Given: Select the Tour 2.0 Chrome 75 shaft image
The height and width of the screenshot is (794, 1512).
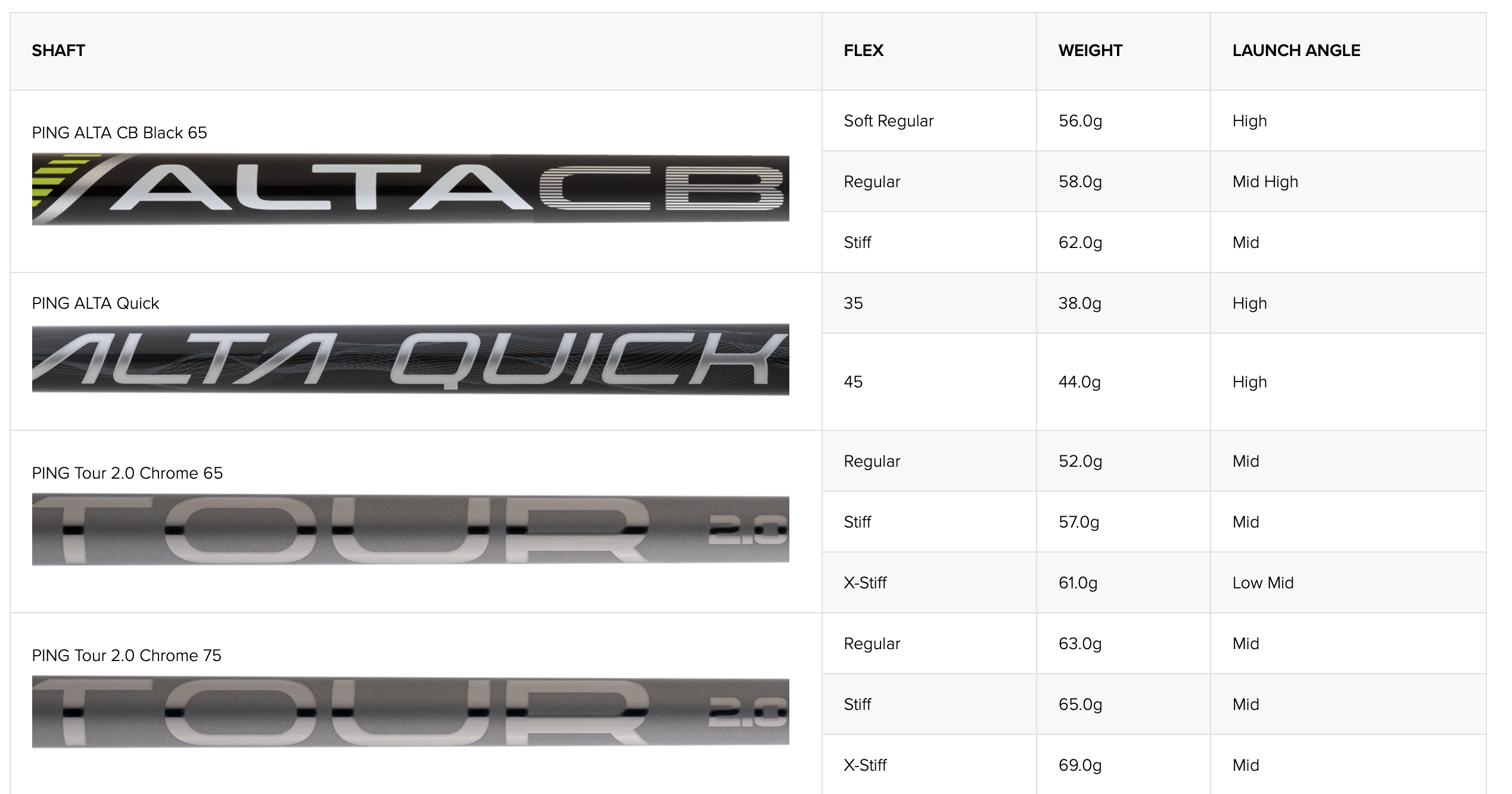Looking at the screenshot, I should [x=410, y=712].
